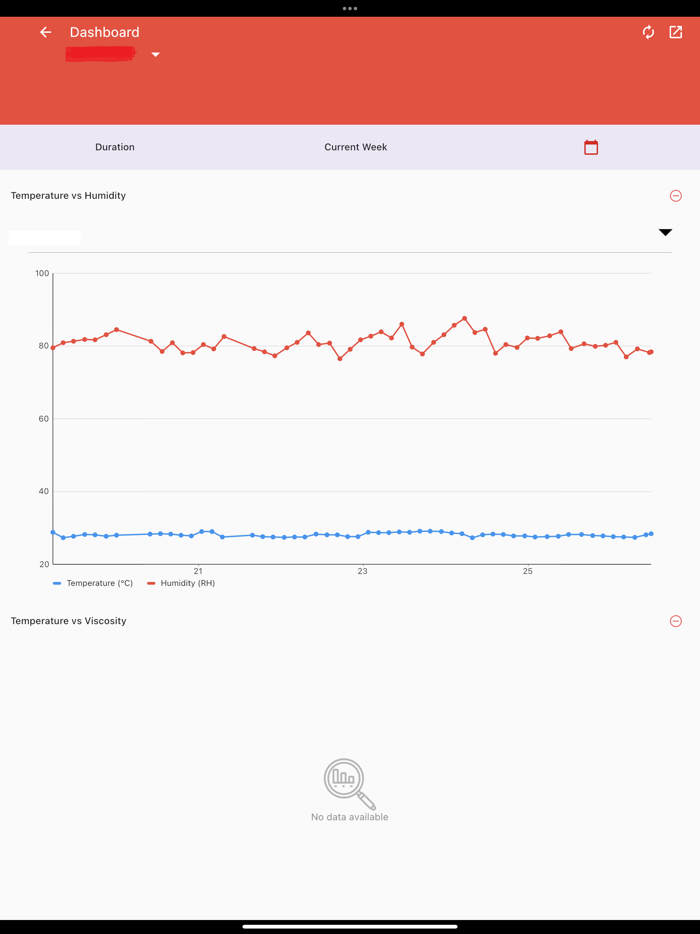Viewport: 700px width, 934px height.
Task: Click y-axis label 100
Action: coord(42,273)
